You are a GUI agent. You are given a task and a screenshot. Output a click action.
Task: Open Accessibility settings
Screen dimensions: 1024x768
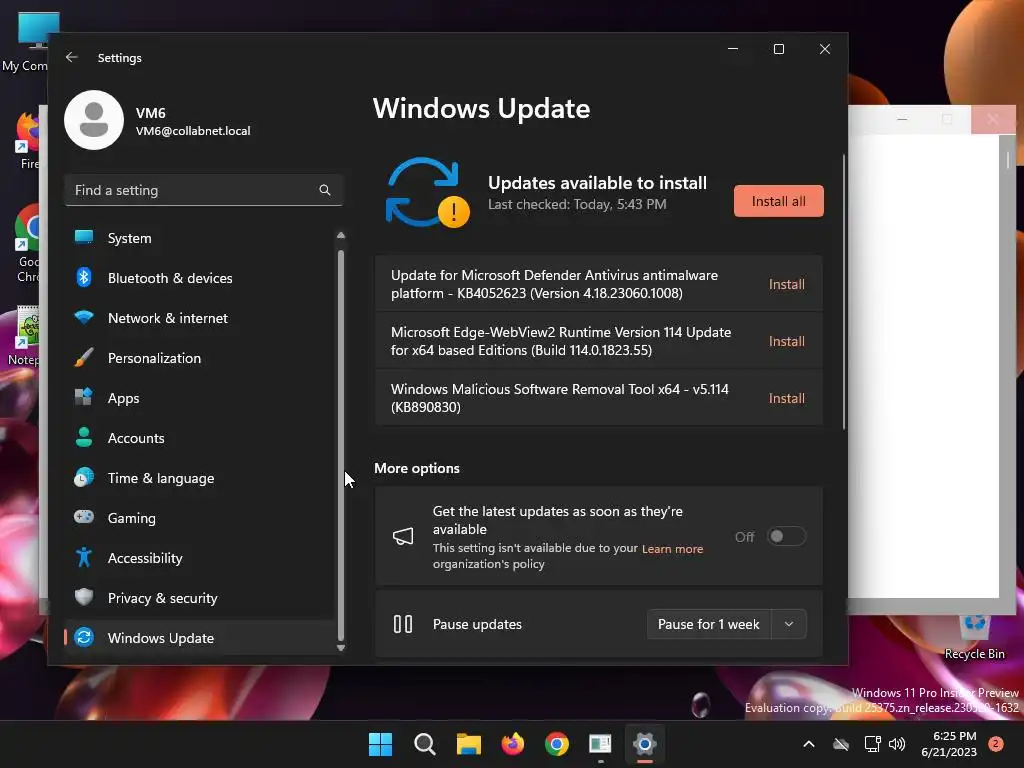click(199, 558)
